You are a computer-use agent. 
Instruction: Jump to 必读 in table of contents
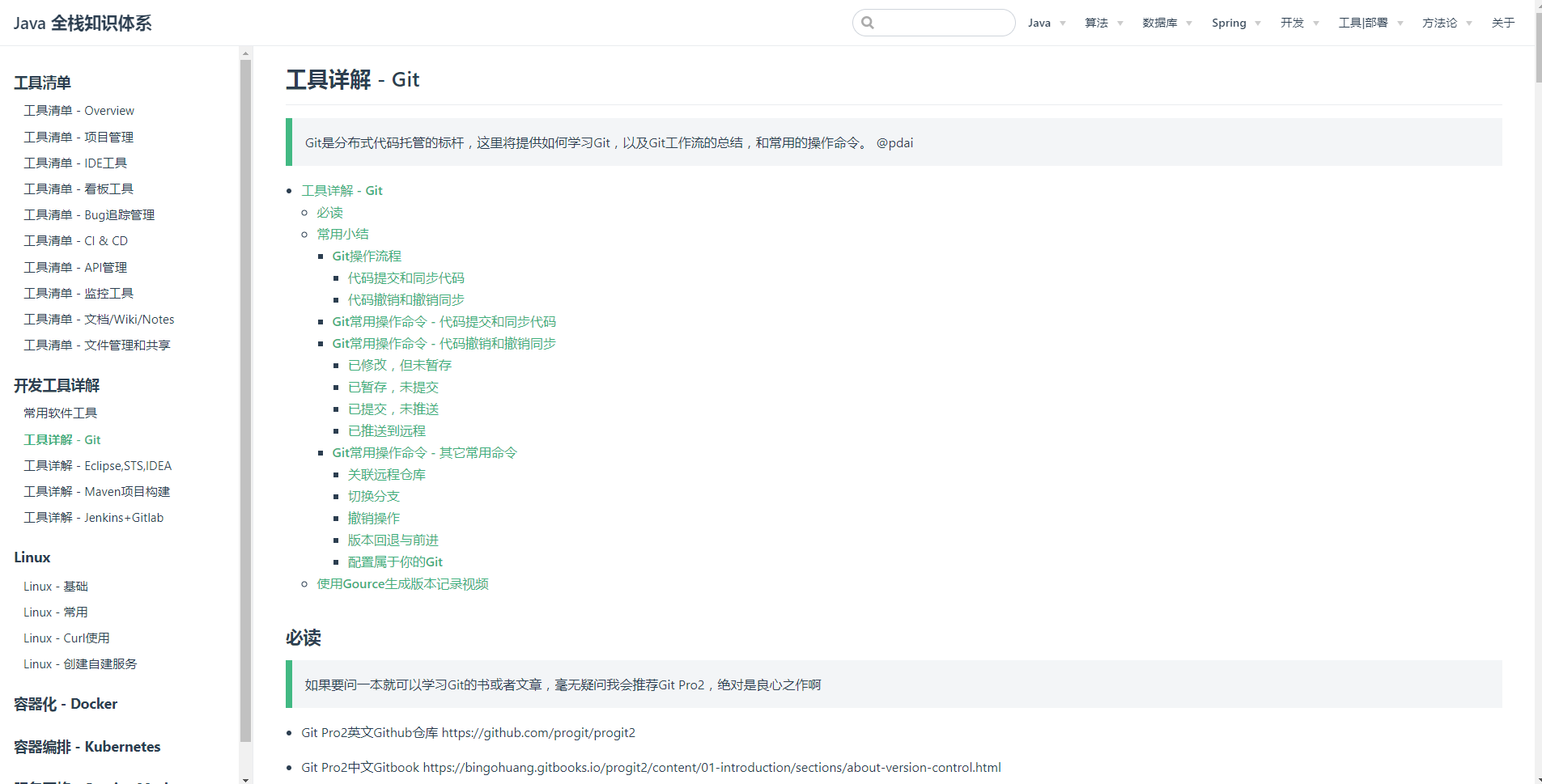(330, 212)
